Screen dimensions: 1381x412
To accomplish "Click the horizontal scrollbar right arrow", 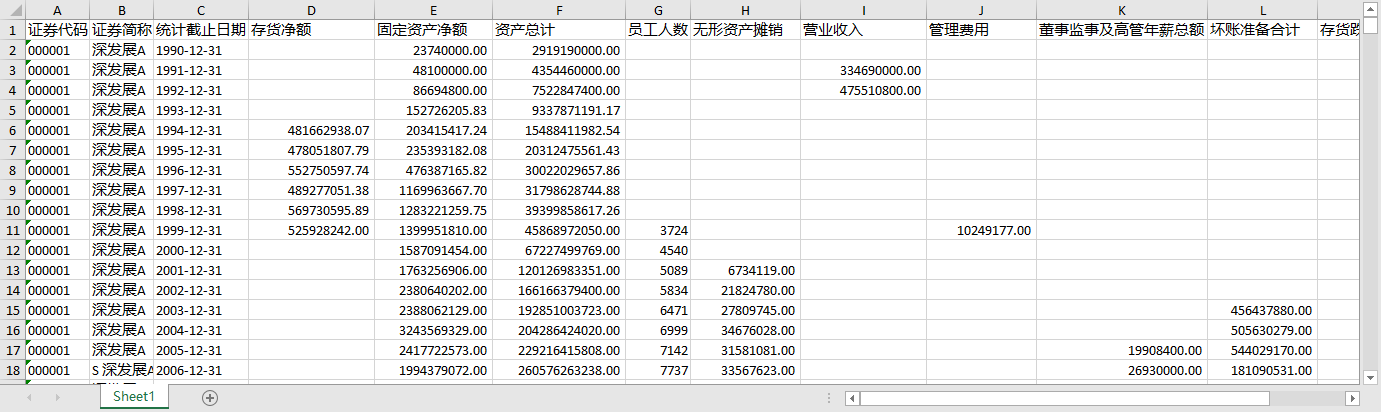I will click(x=1352, y=398).
